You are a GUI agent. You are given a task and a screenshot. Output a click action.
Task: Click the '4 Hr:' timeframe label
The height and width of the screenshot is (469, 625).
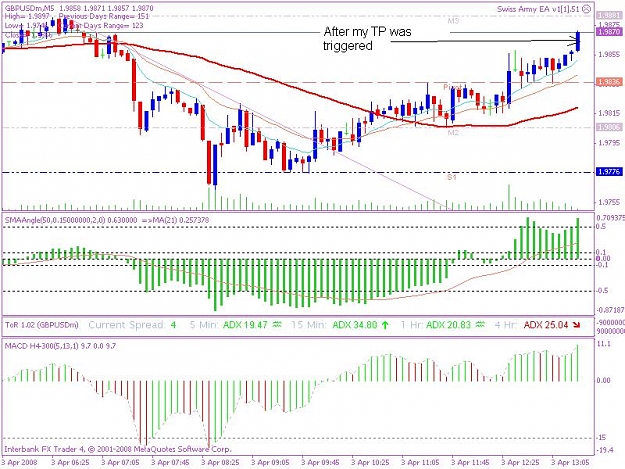[505, 325]
